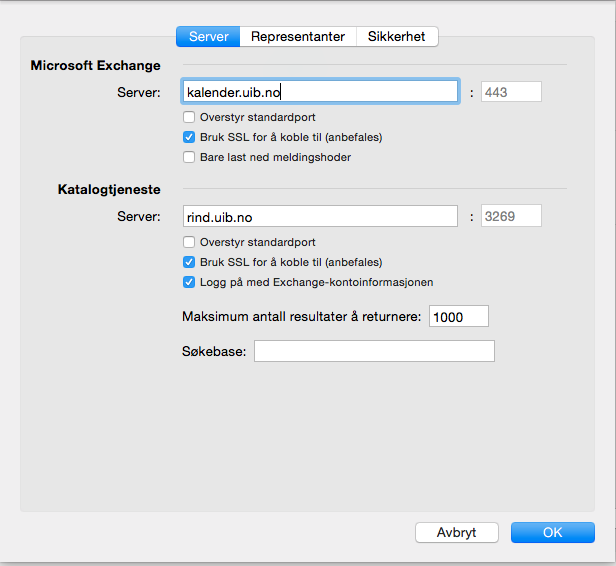The image size is (616, 566).
Task: Uncheck Bruk SSL under Katalogtjeneste
Action: point(189,262)
